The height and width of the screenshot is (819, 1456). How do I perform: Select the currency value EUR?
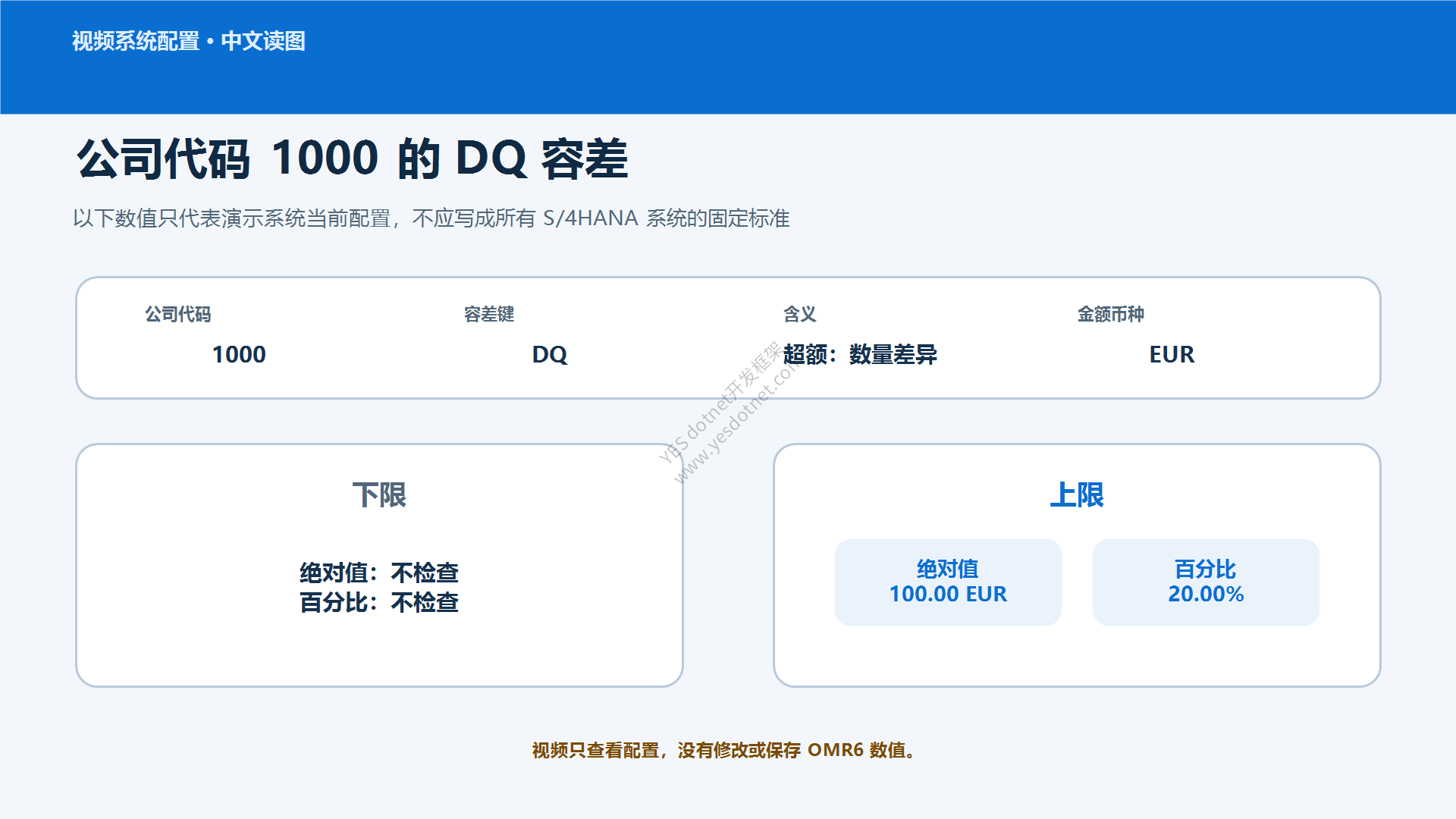(x=1172, y=354)
